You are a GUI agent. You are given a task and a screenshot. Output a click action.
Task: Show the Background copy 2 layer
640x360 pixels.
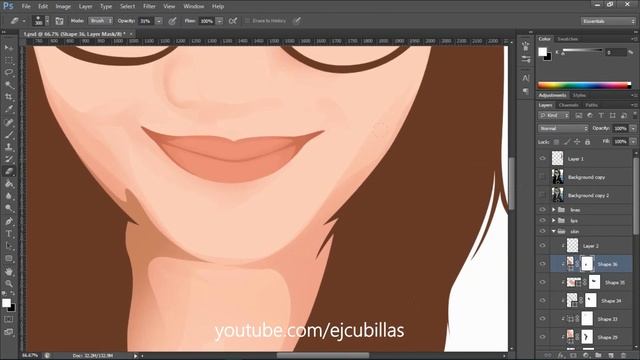(x=542, y=195)
